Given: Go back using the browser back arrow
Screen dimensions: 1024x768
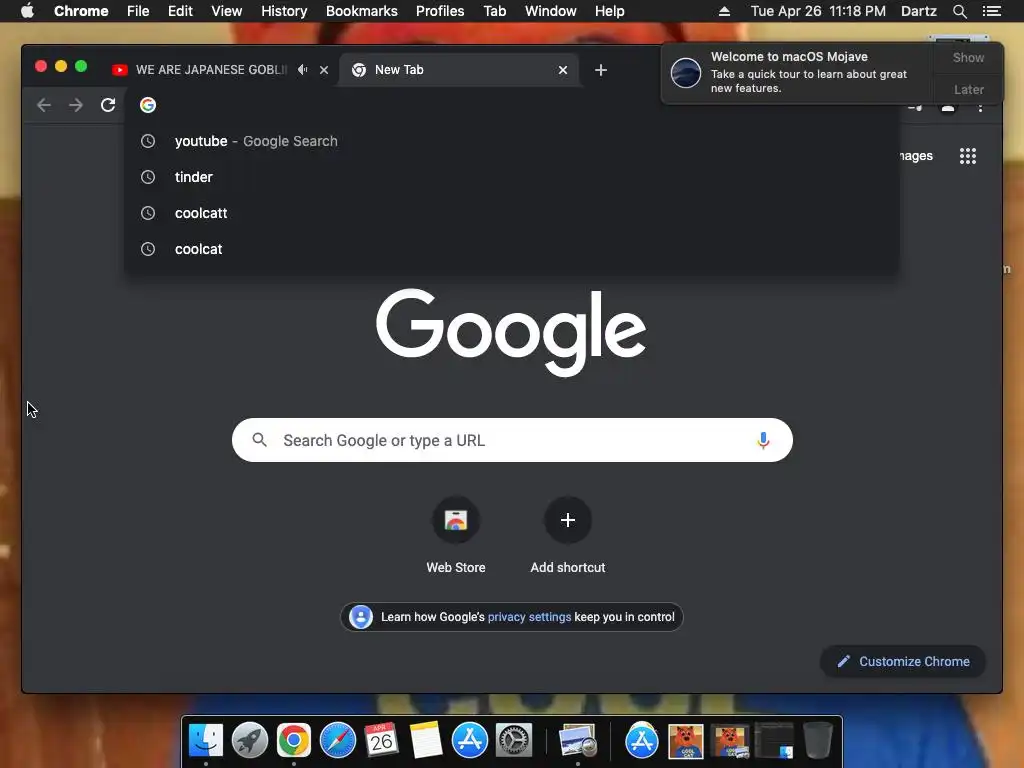Looking at the screenshot, I should 44,105.
